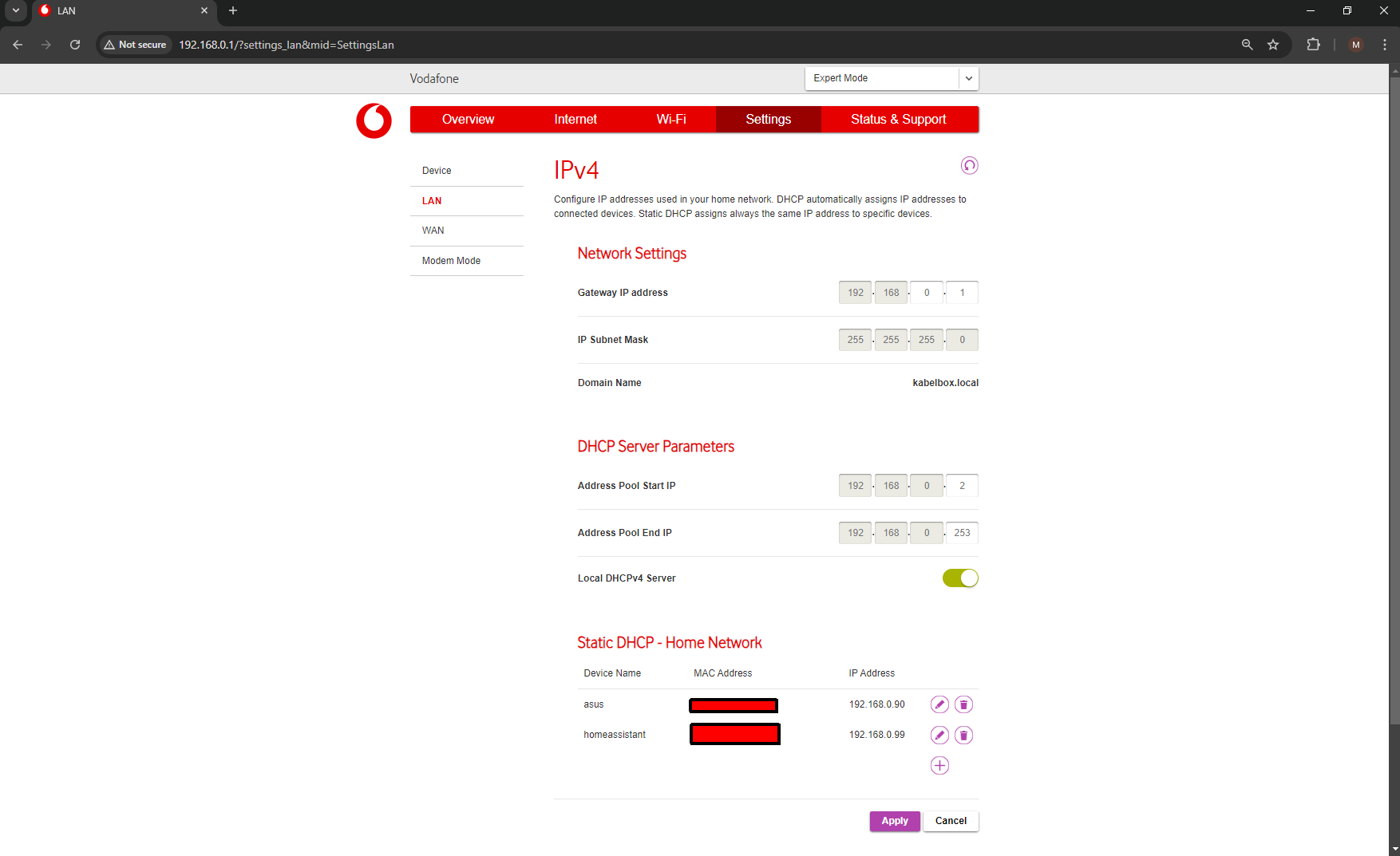Expand the browser tab search dropdown
This screenshot has width=1400, height=856.
pos(15,10)
